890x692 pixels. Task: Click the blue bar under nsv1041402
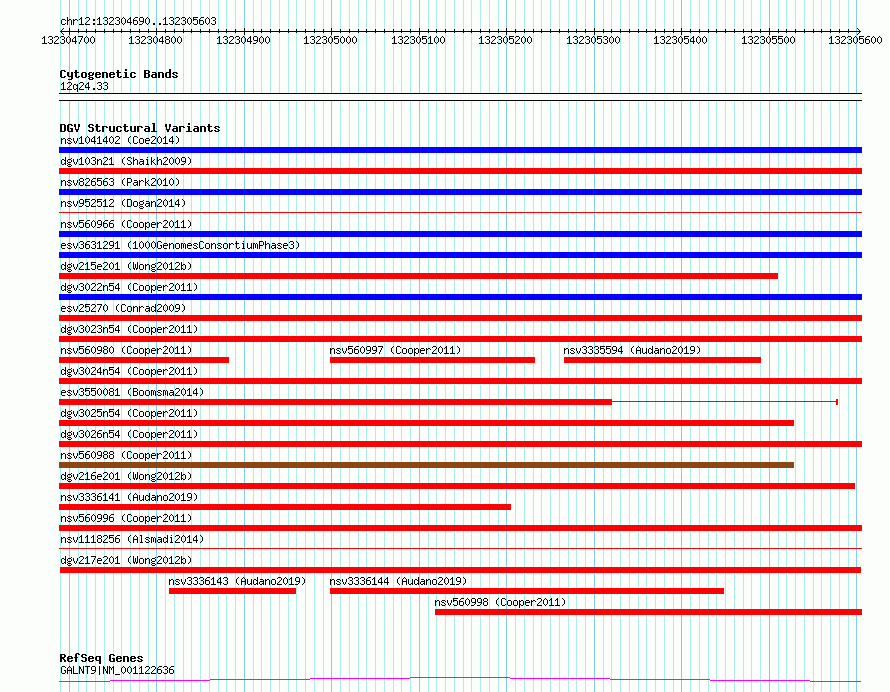[460, 150]
